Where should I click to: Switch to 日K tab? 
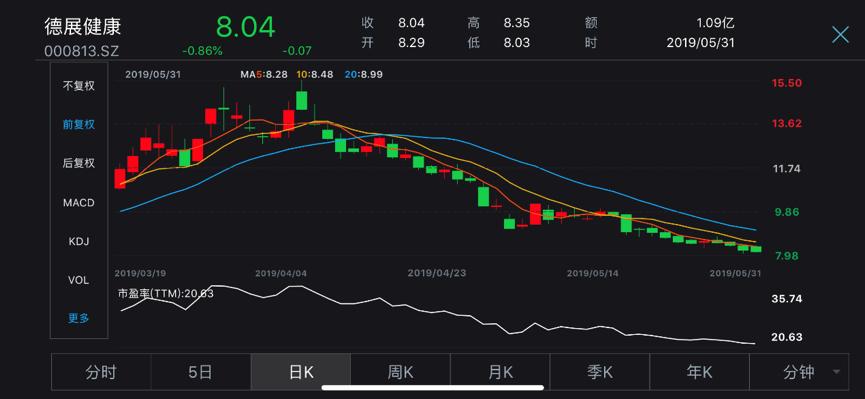301,372
